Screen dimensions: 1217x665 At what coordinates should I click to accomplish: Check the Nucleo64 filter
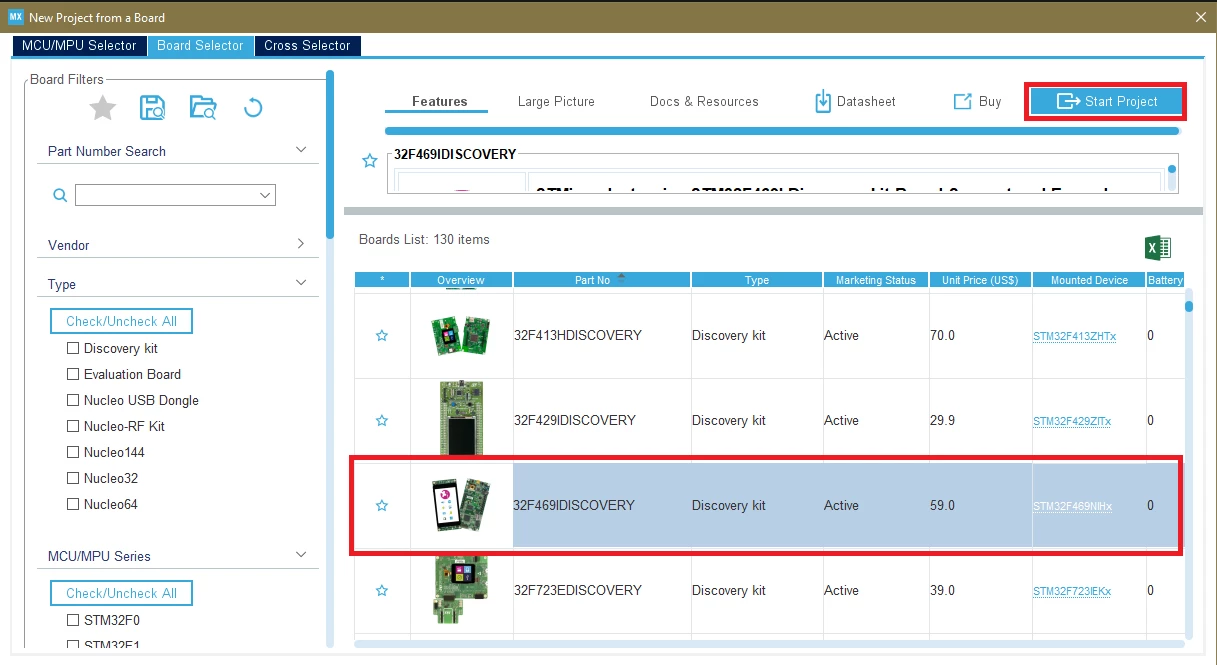(x=73, y=504)
